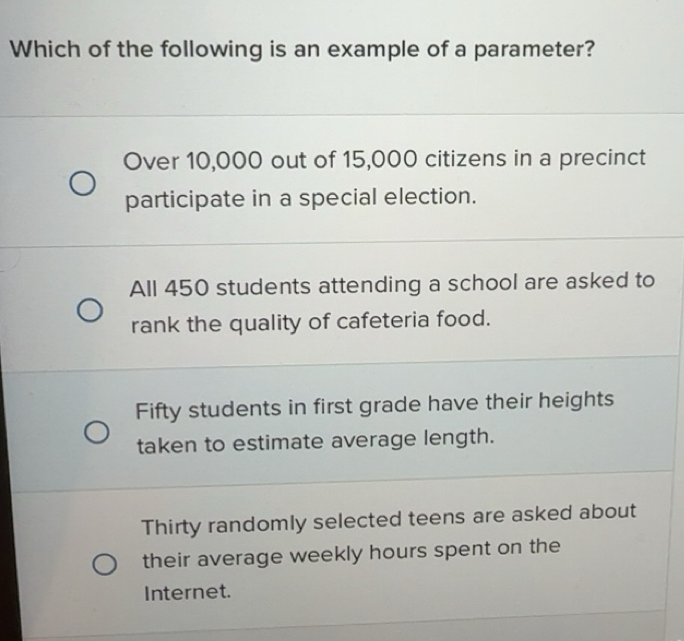Click the word "Thirty" in the fourth answer

coord(173,525)
